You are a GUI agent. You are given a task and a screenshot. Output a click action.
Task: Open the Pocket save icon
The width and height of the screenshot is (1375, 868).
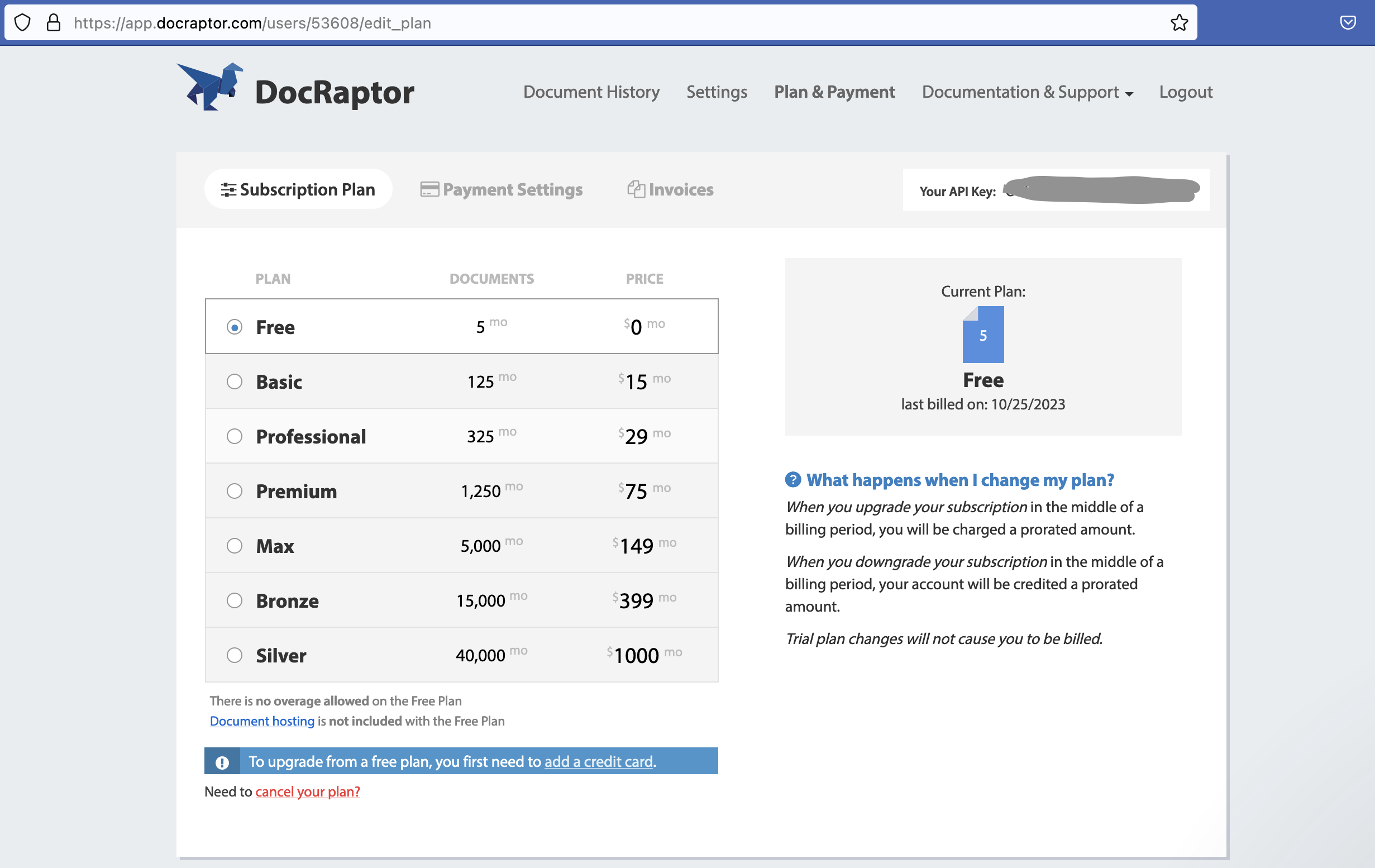point(1348,23)
